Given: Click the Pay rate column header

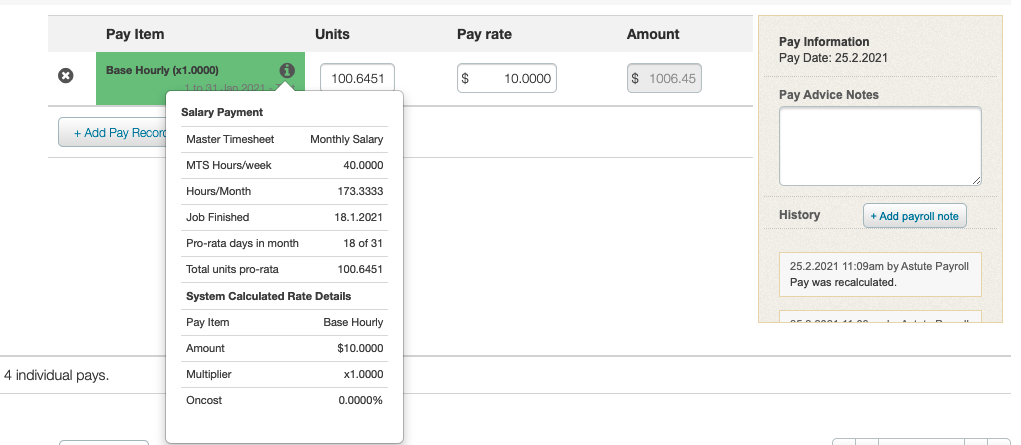Looking at the screenshot, I should [x=484, y=34].
